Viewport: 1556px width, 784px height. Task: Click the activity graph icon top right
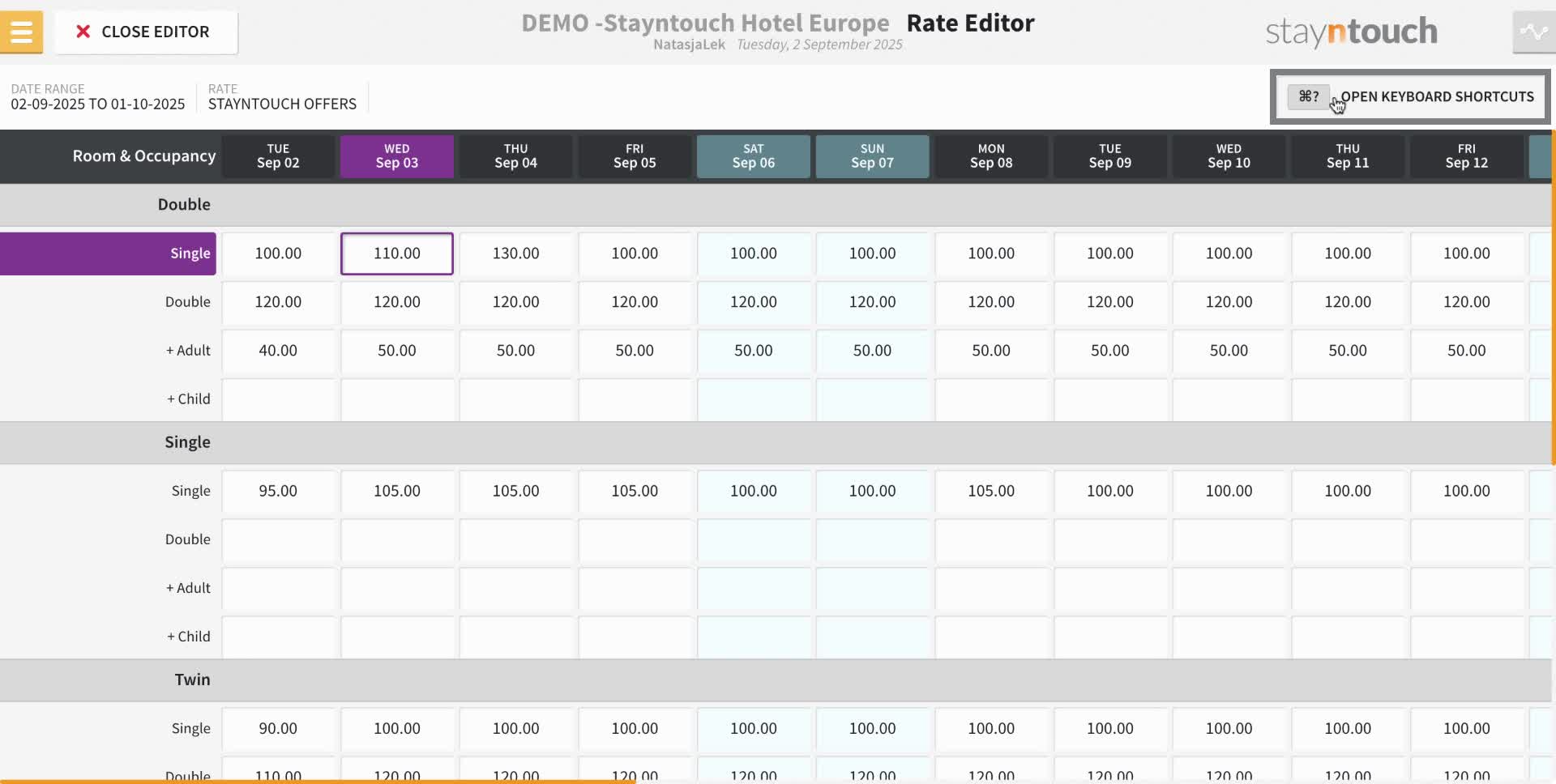1533,32
